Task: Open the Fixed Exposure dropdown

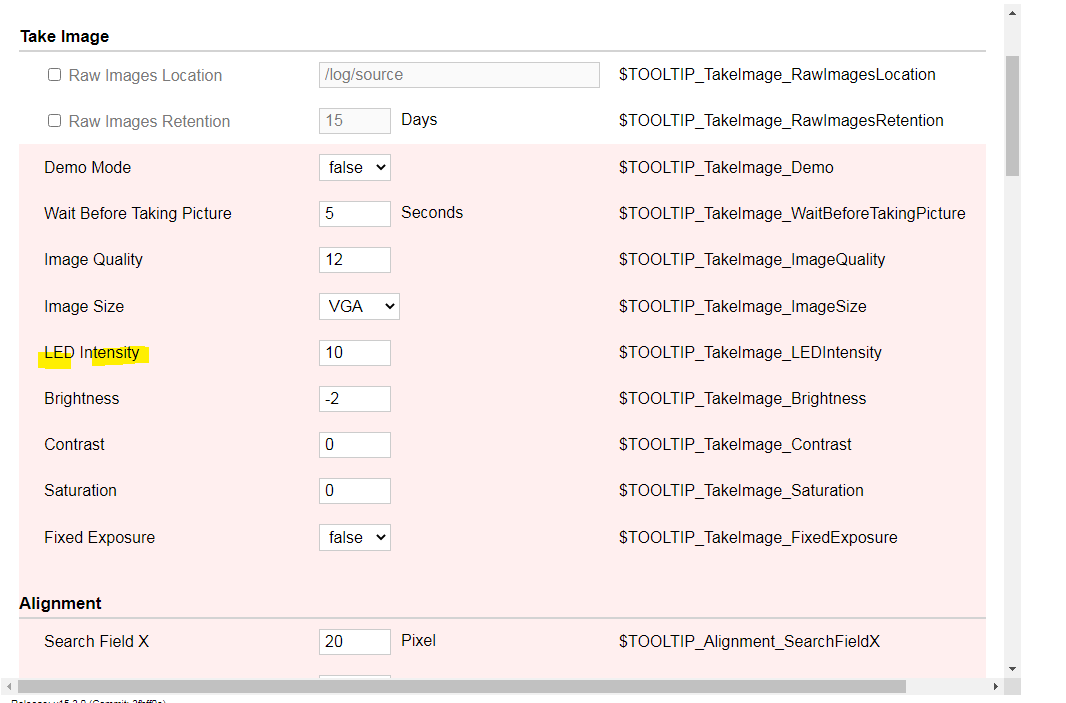Action: (x=354, y=537)
